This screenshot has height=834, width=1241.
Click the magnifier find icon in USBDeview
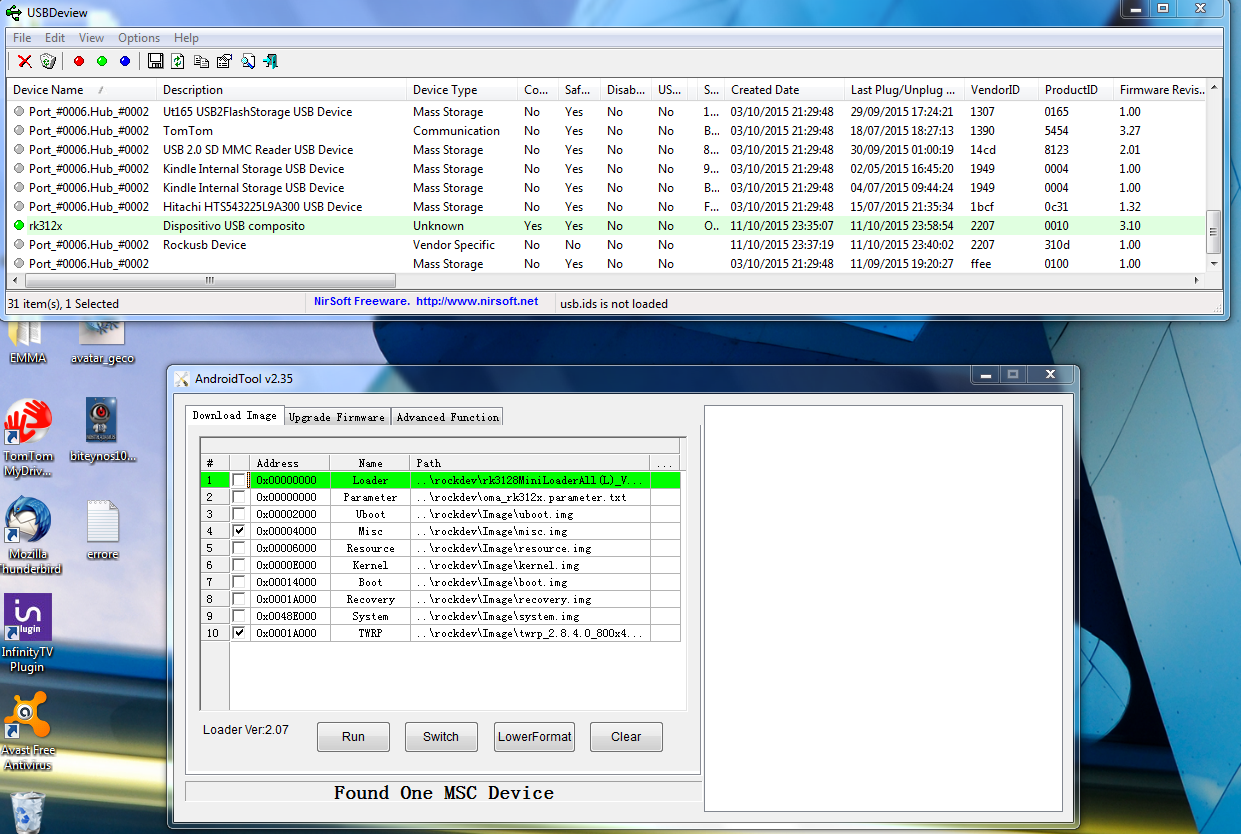[247, 62]
